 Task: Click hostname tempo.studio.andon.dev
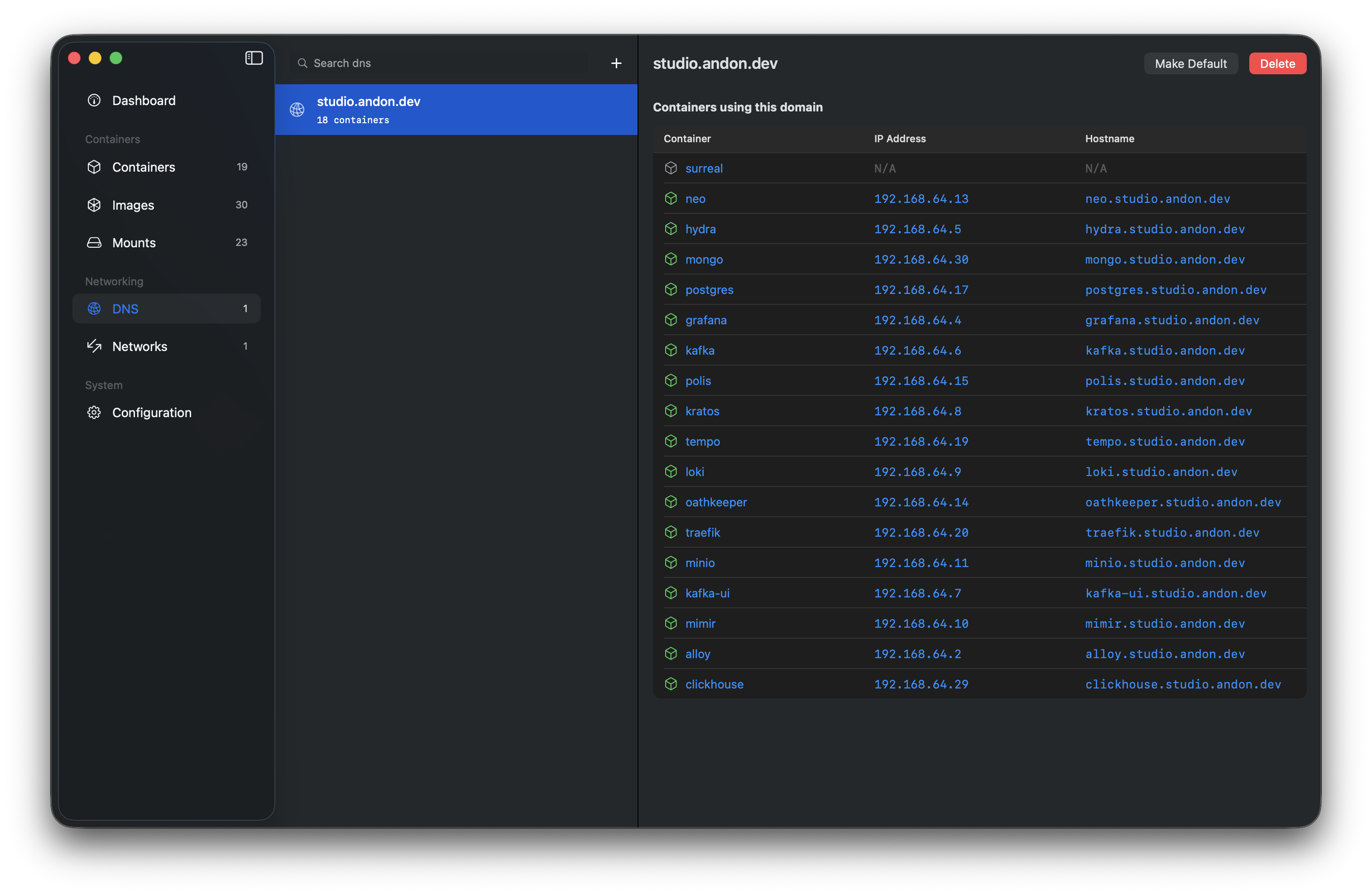[1165, 441]
